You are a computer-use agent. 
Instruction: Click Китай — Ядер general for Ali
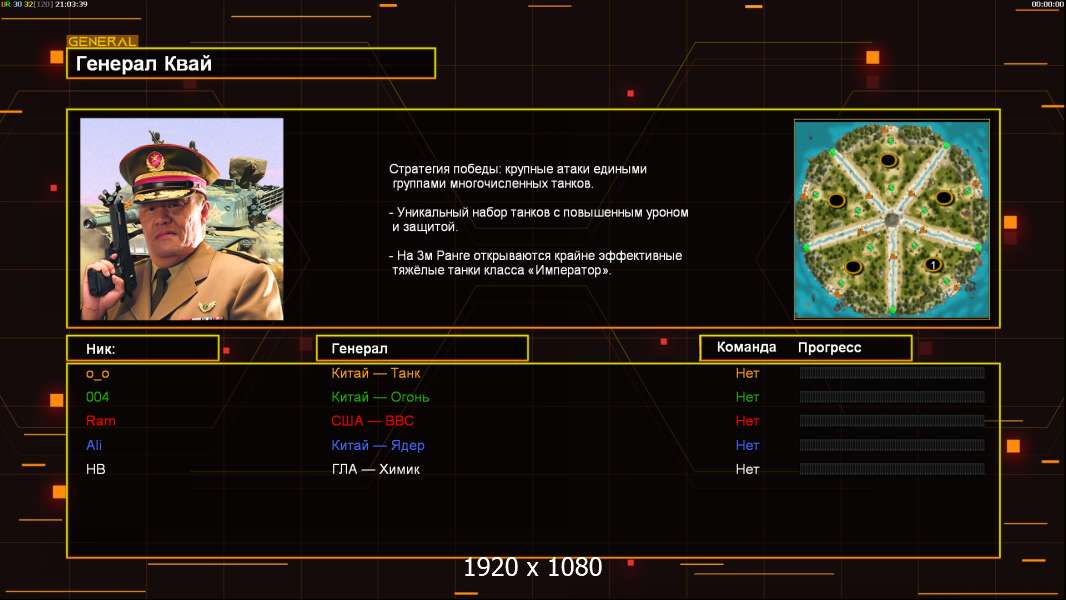point(385,445)
